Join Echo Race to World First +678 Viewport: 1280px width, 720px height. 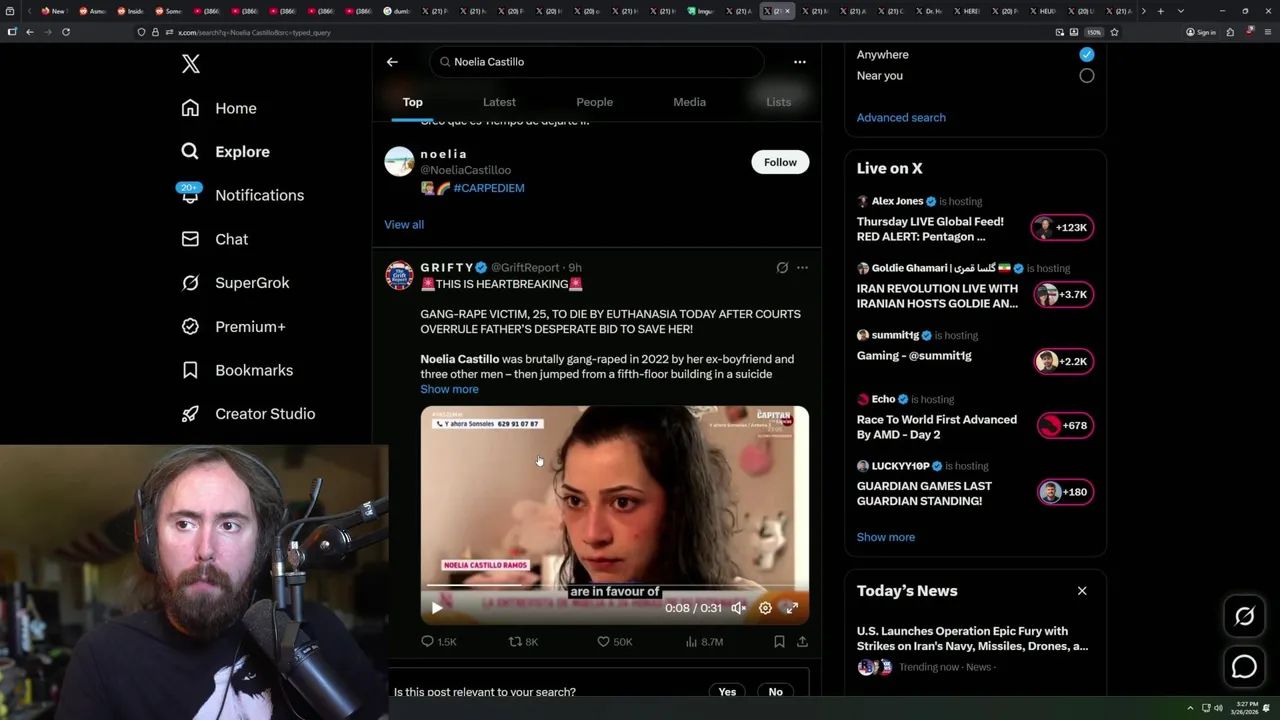[1065, 426]
